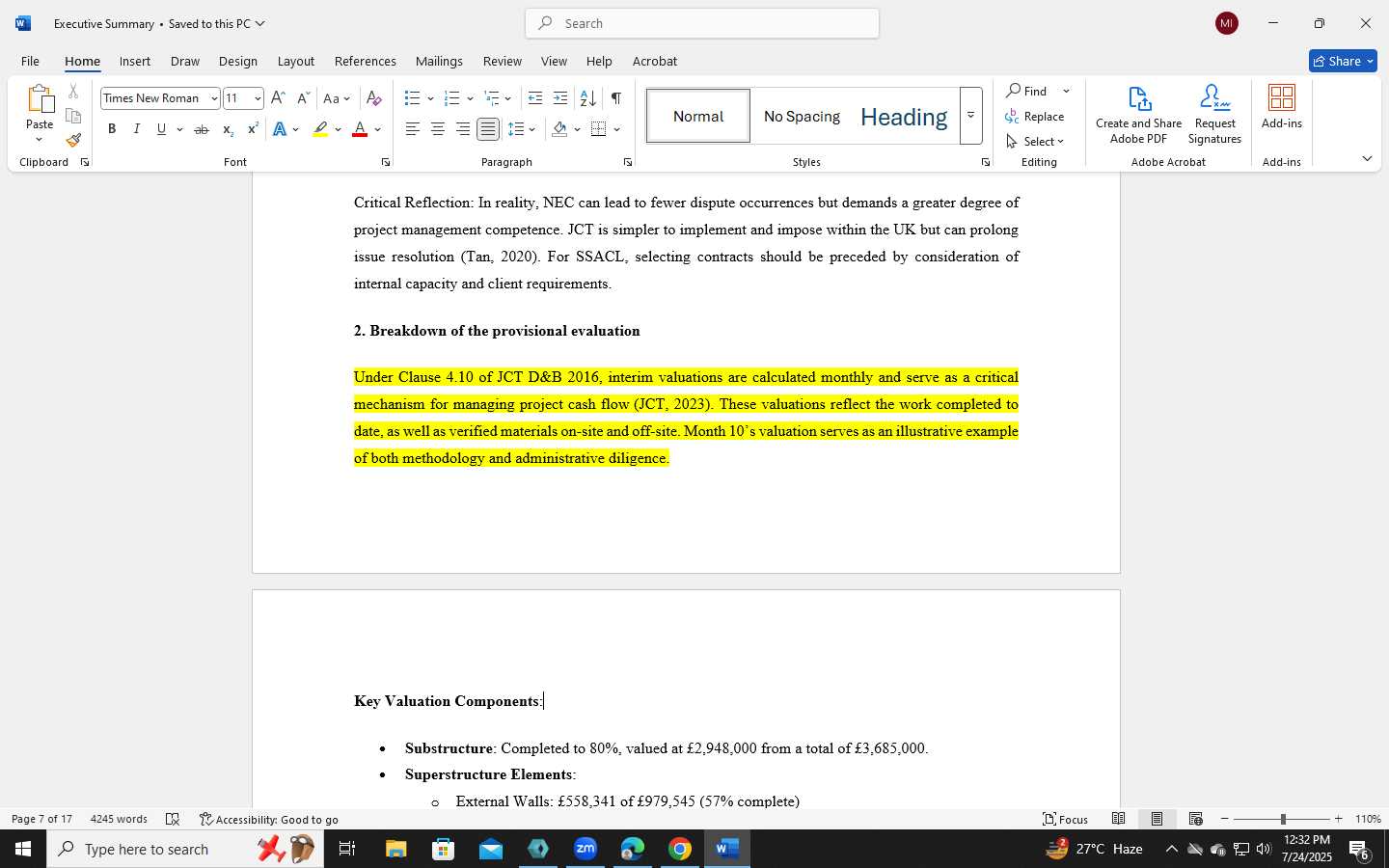Click Page 7 of 17 indicator
The width and height of the screenshot is (1389, 868).
coord(41,819)
